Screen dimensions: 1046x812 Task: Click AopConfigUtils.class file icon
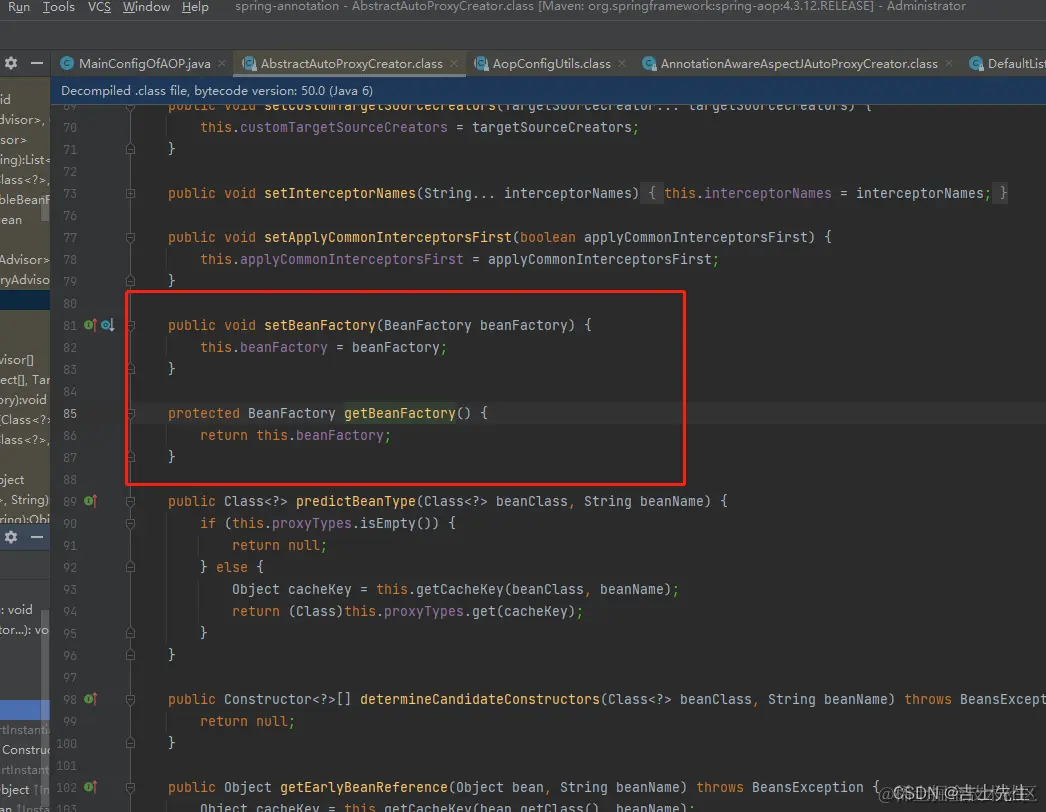click(481, 63)
